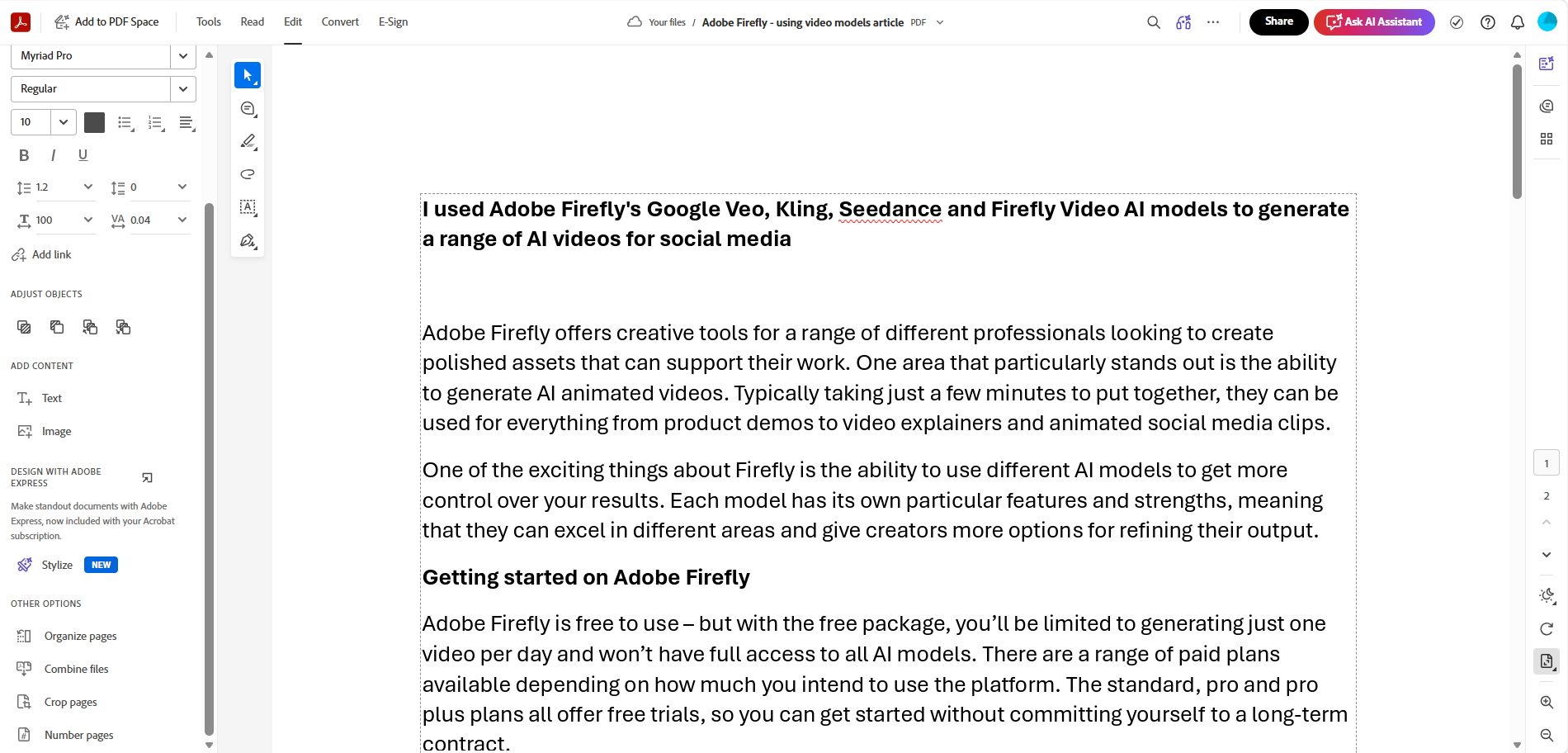Go to Your files breadcrumb
The height and width of the screenshot is (753, 1568).
pos(667,22)
